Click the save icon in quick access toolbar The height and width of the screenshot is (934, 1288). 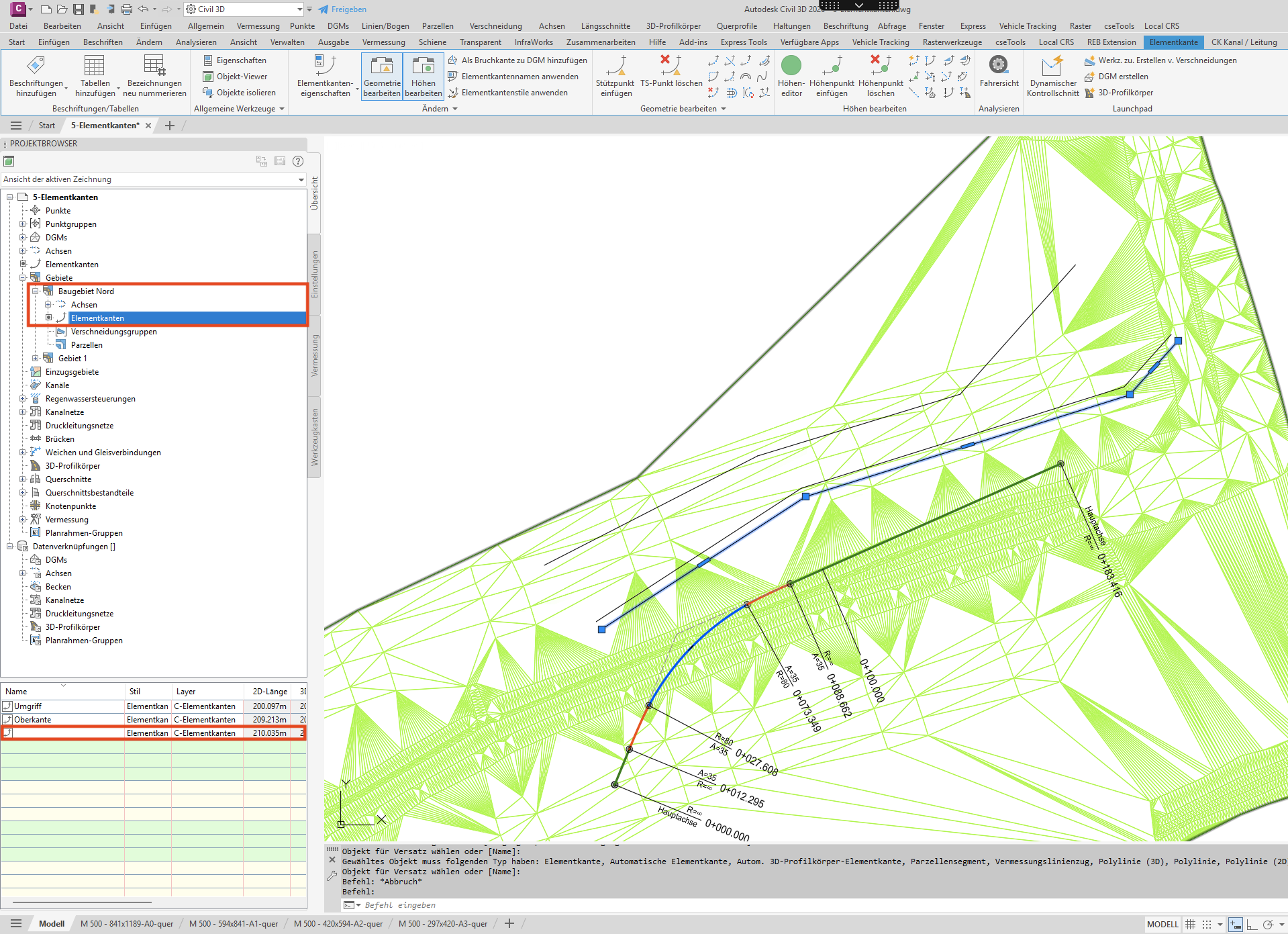(79, 9)
